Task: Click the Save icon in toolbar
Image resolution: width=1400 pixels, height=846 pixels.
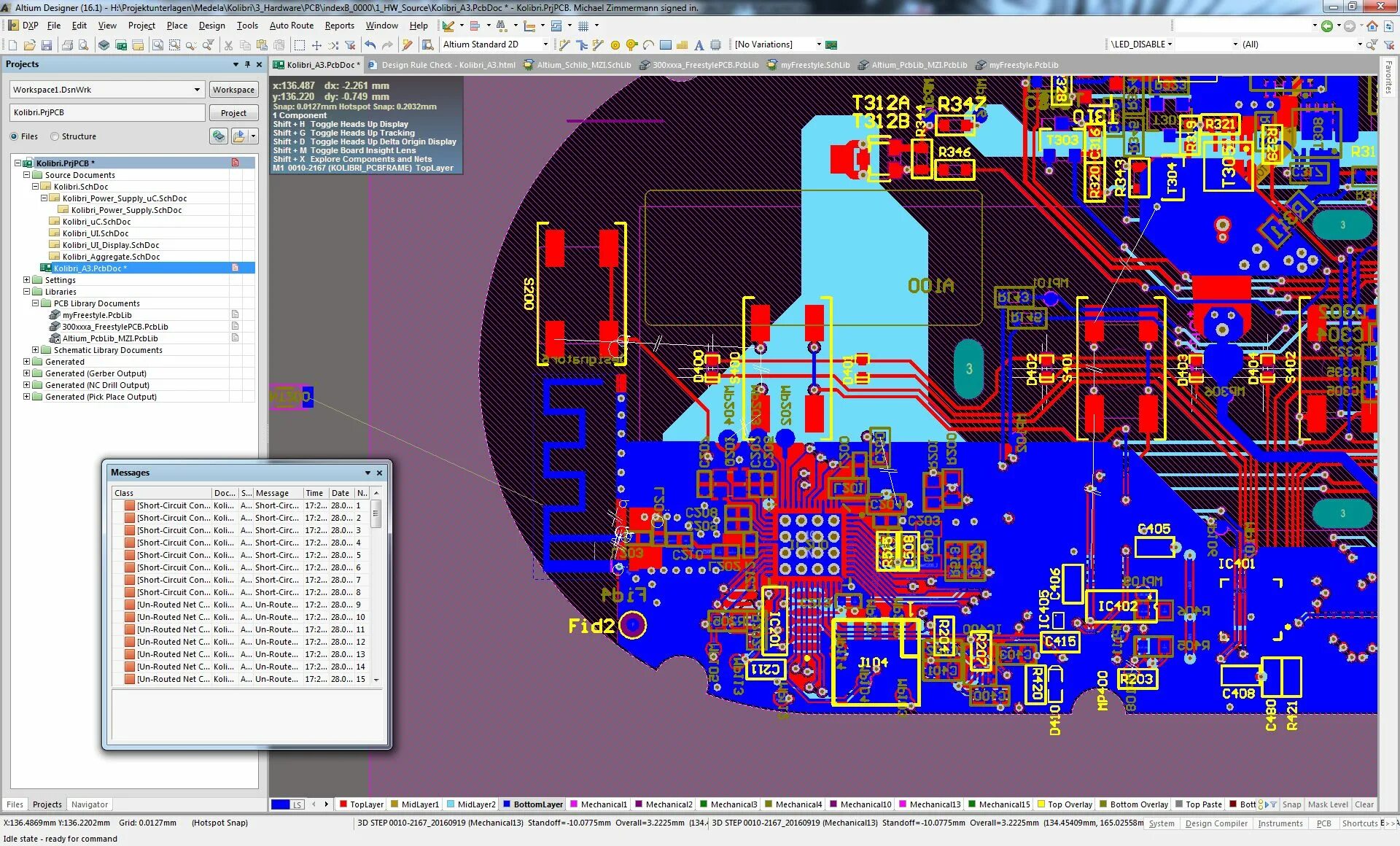Action: click(47, 45)
